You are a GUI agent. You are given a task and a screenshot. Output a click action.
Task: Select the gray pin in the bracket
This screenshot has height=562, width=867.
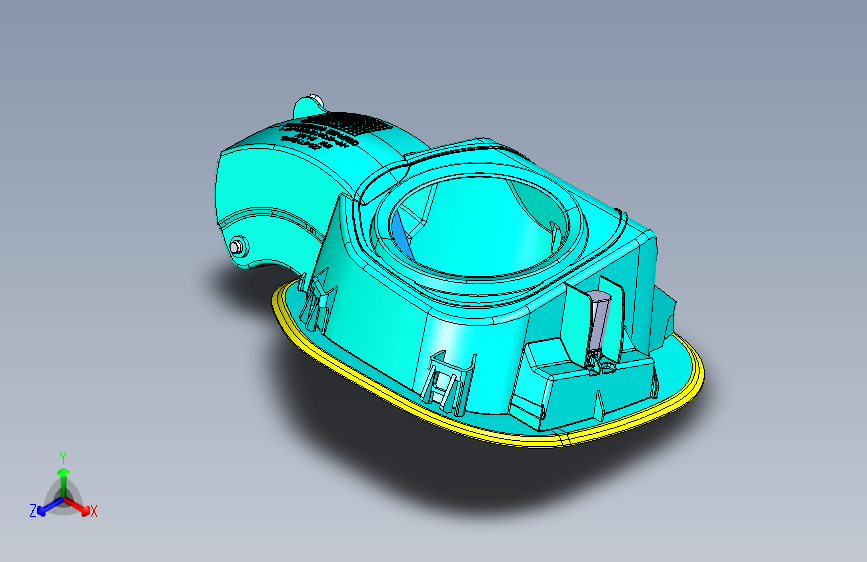click(x=597, y=325)
